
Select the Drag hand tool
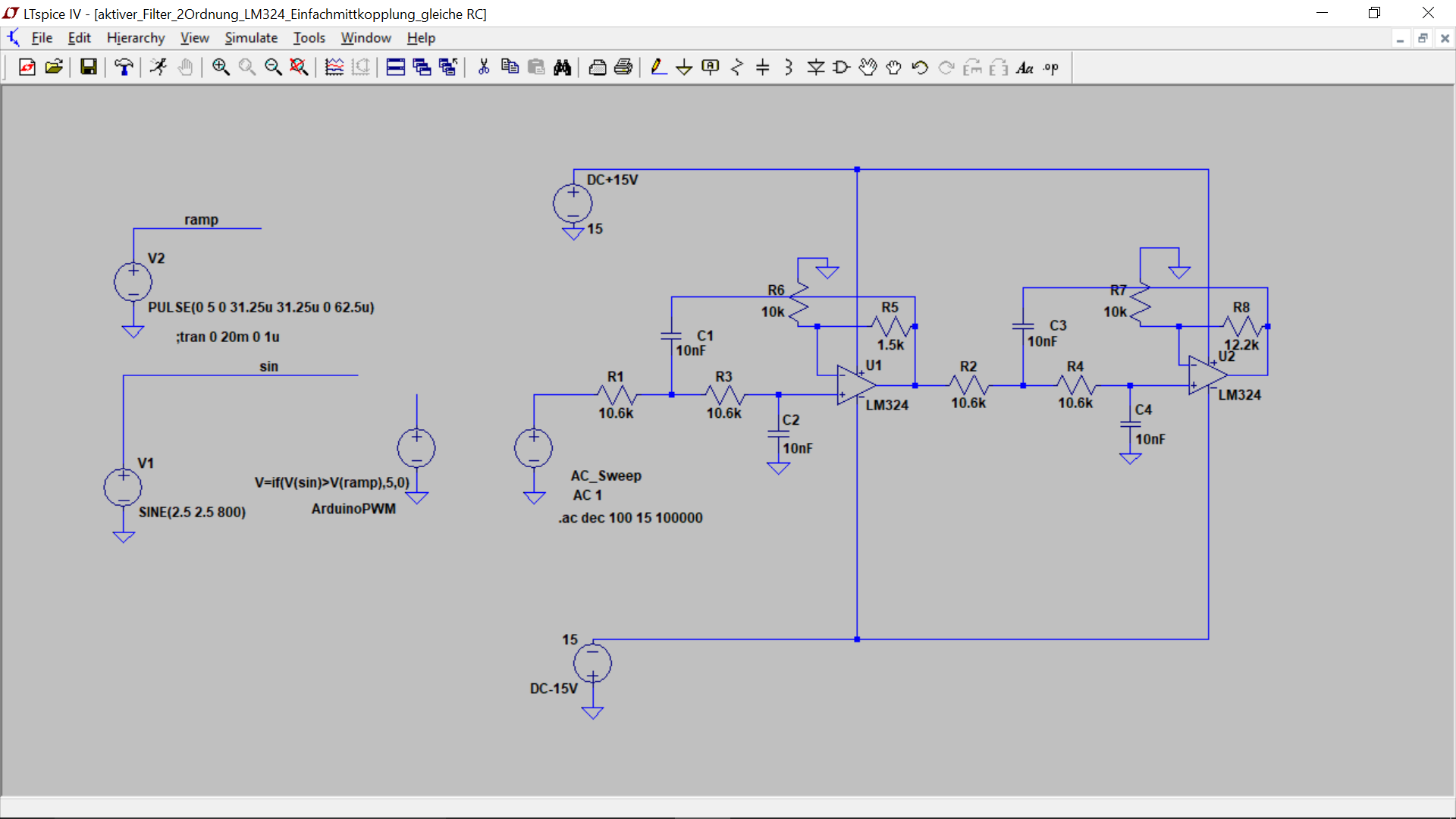[894, 67]
